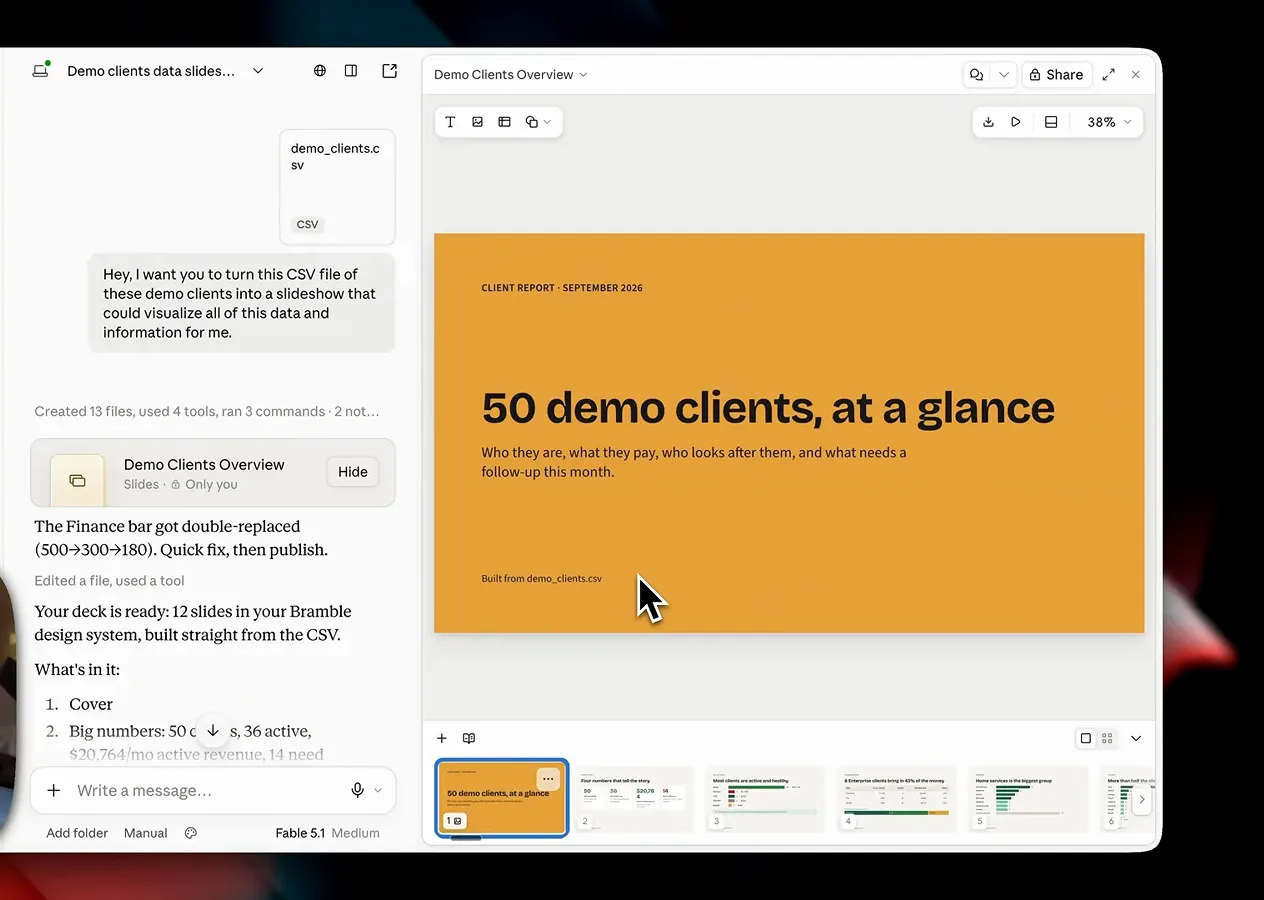
Task: Select slide 5 Home services thumbnail
Action: 1028,799
